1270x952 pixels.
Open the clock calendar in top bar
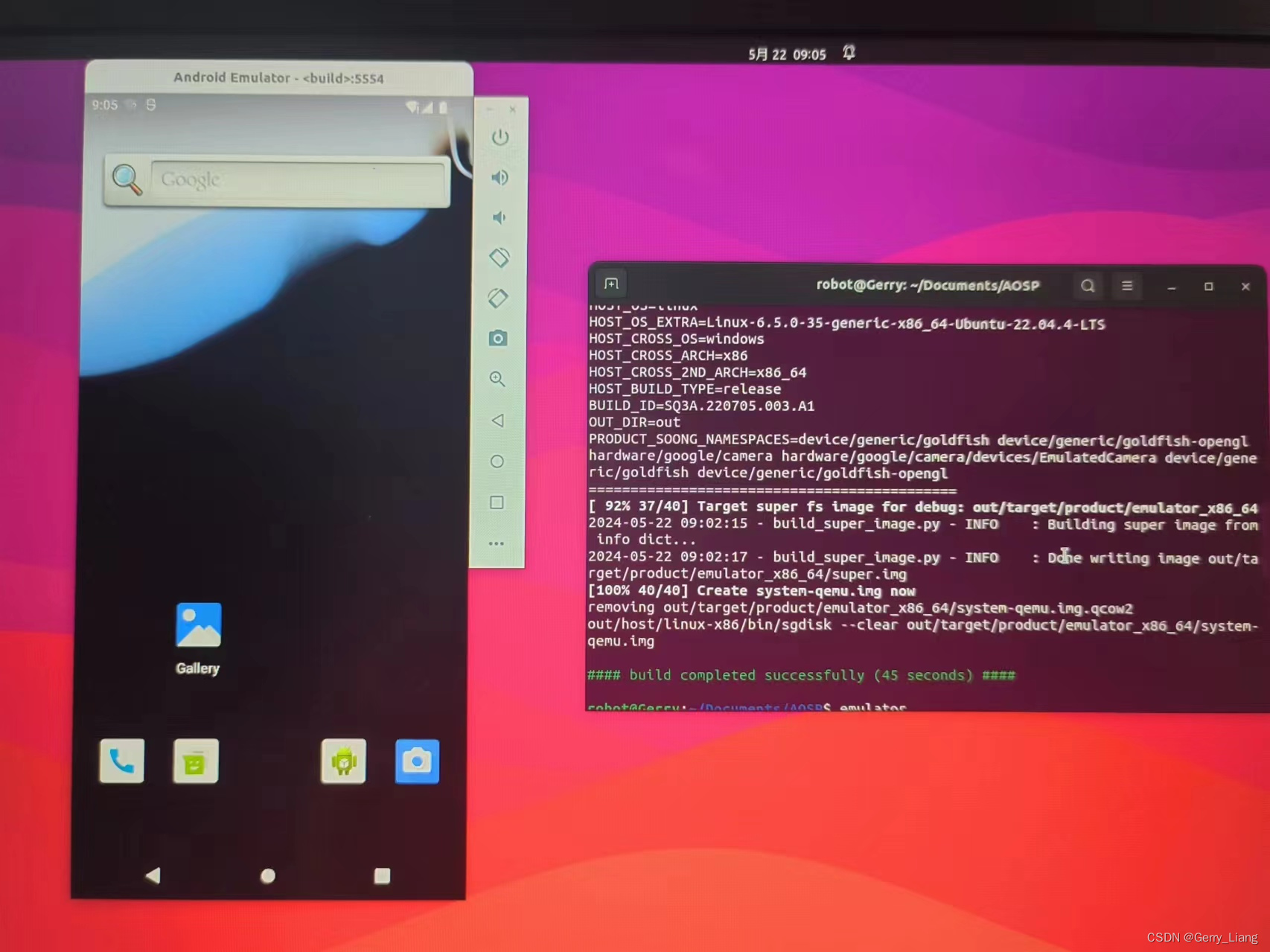[x=787, y=54]
